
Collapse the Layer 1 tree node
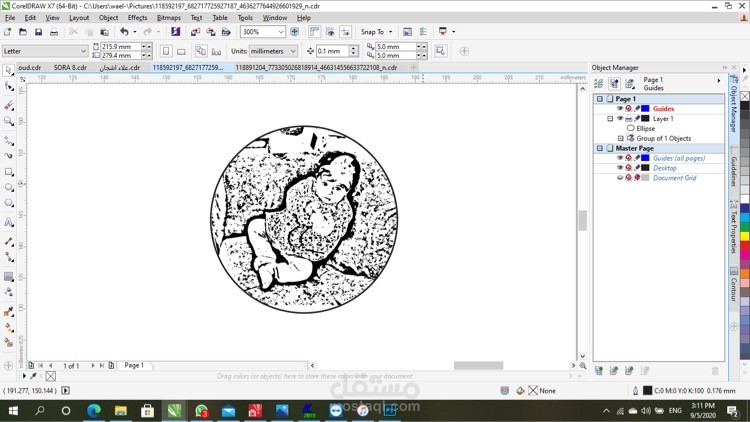tap(610, 119)
